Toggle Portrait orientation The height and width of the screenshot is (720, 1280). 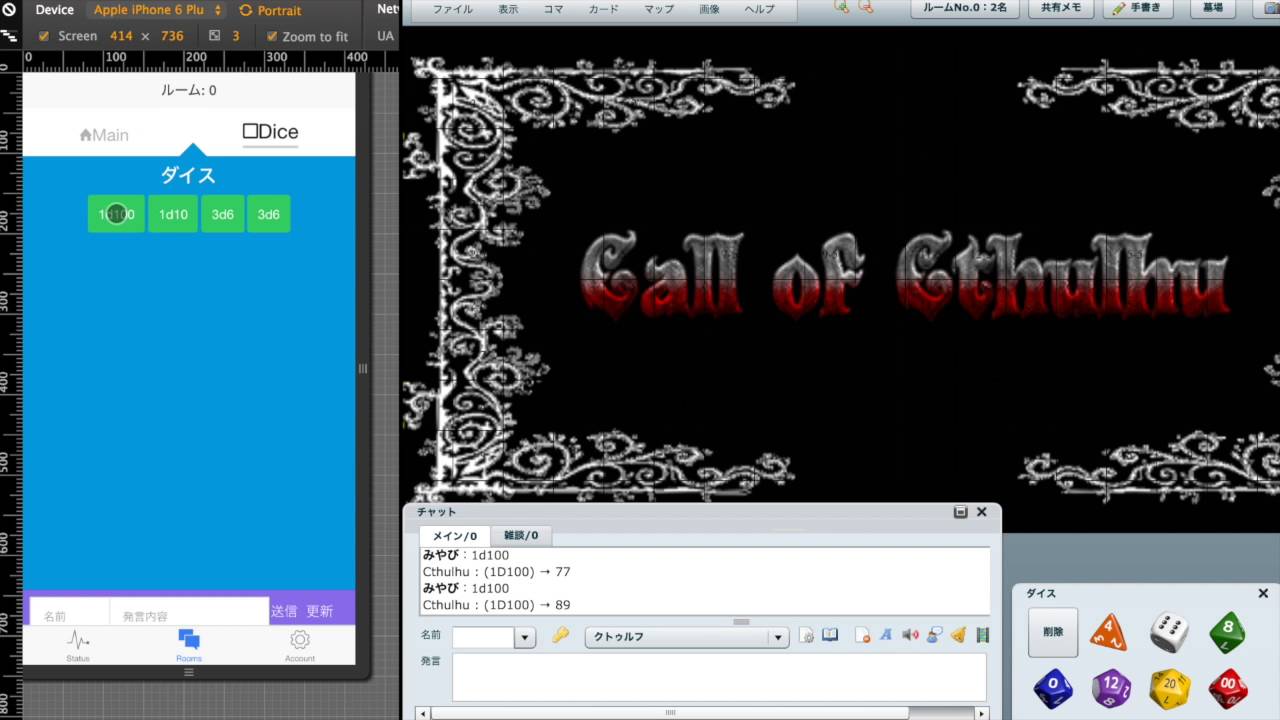270,10
